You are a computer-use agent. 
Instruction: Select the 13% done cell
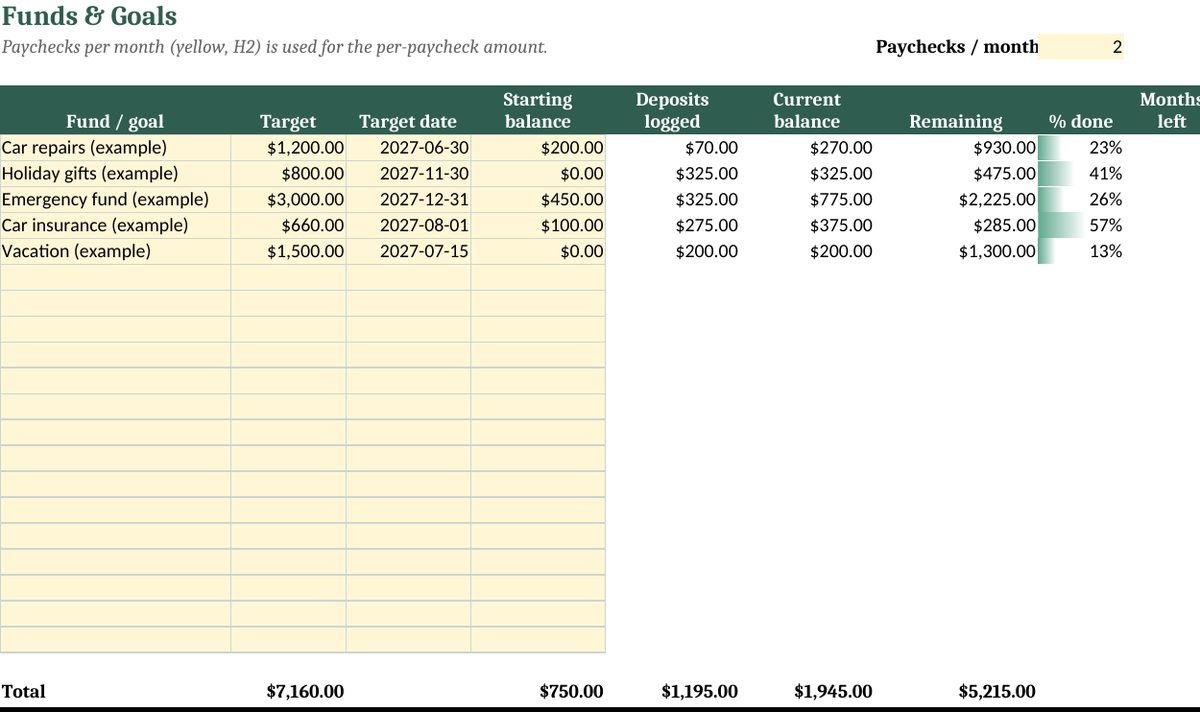pyautogui.click(x=1081, y=252)
